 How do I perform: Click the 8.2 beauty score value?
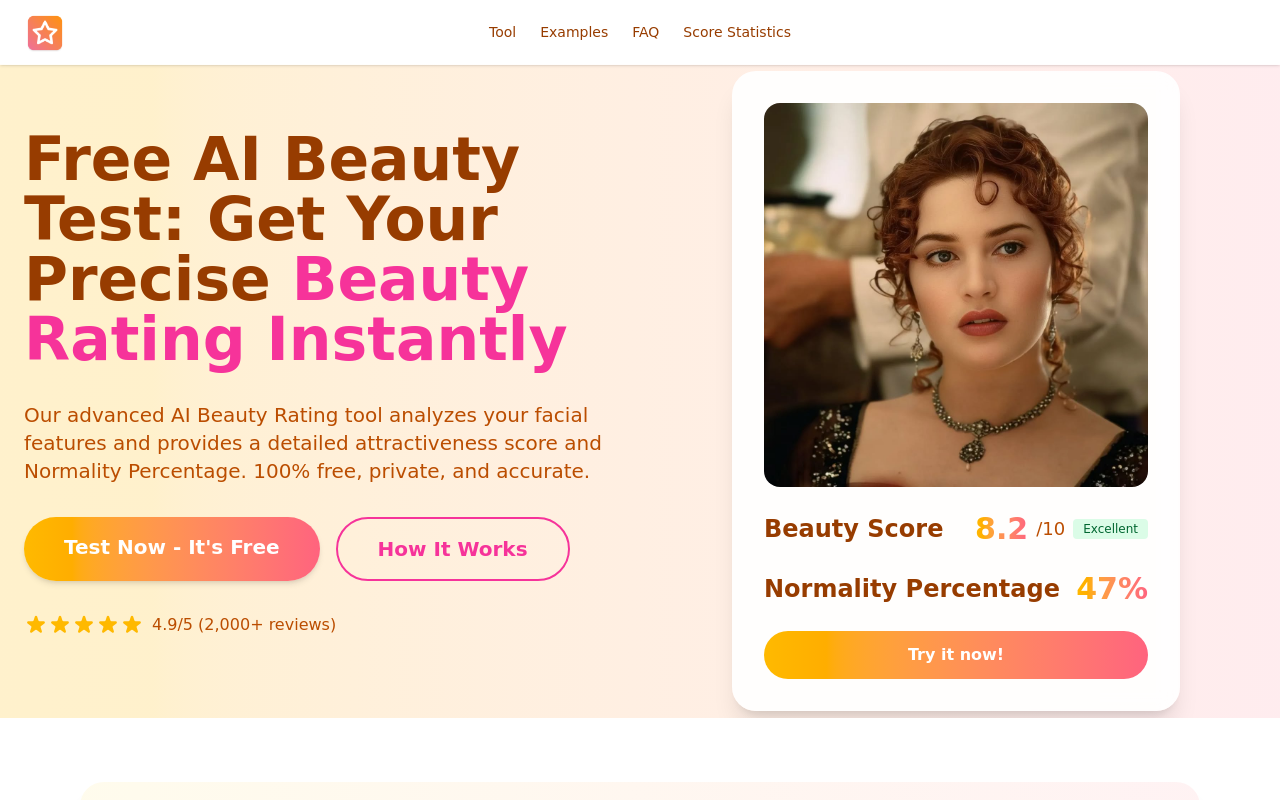click(x=1001, y=529)
